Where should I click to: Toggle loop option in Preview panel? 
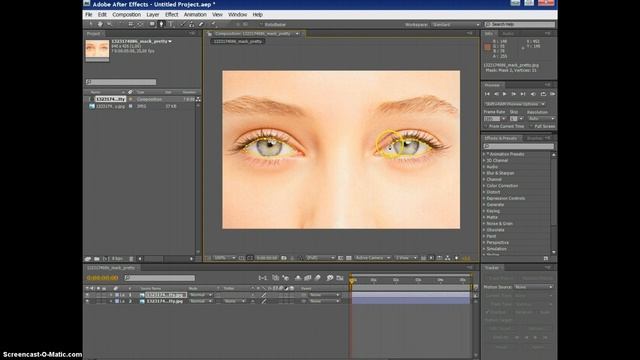point(543,94)
